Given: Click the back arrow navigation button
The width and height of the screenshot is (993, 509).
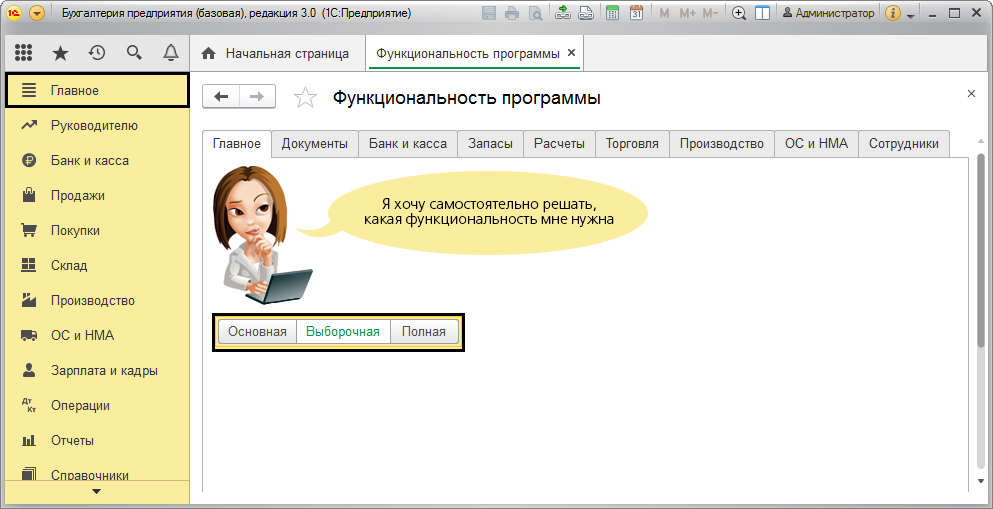Looking at the screenshot, I should (x=220, y=97).
